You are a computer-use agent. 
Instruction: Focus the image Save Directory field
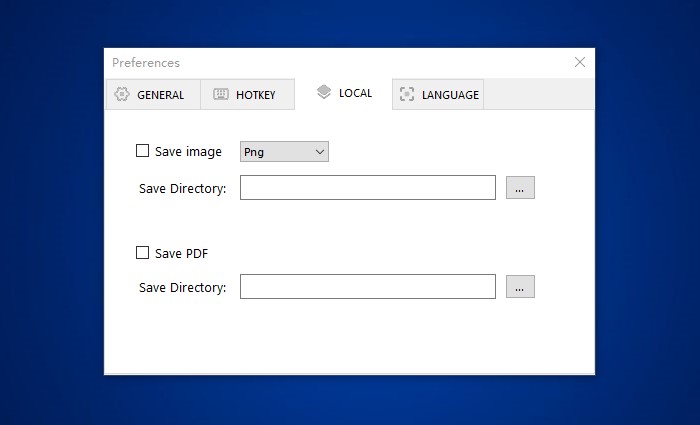pyautogui.click(x=368, y=188)
